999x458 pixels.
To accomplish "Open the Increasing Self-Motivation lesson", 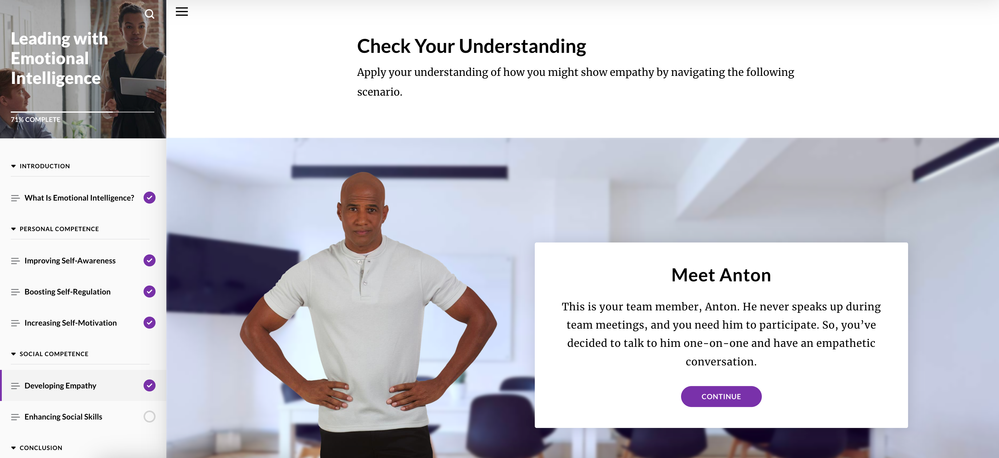I will [x=71, y=323].
